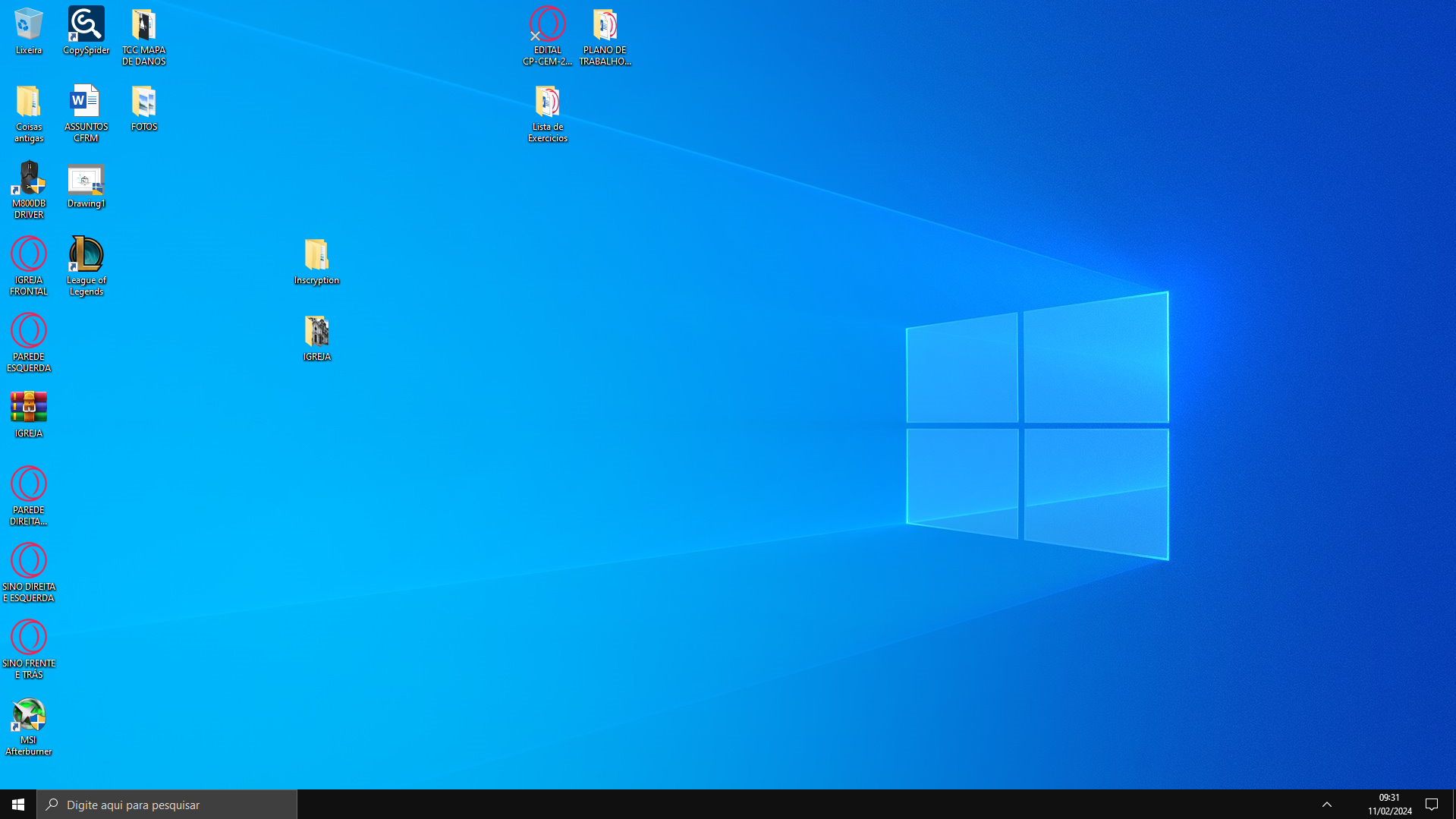Click the Show desktop strip beside the notification icon

click(x=1454, y=804)
